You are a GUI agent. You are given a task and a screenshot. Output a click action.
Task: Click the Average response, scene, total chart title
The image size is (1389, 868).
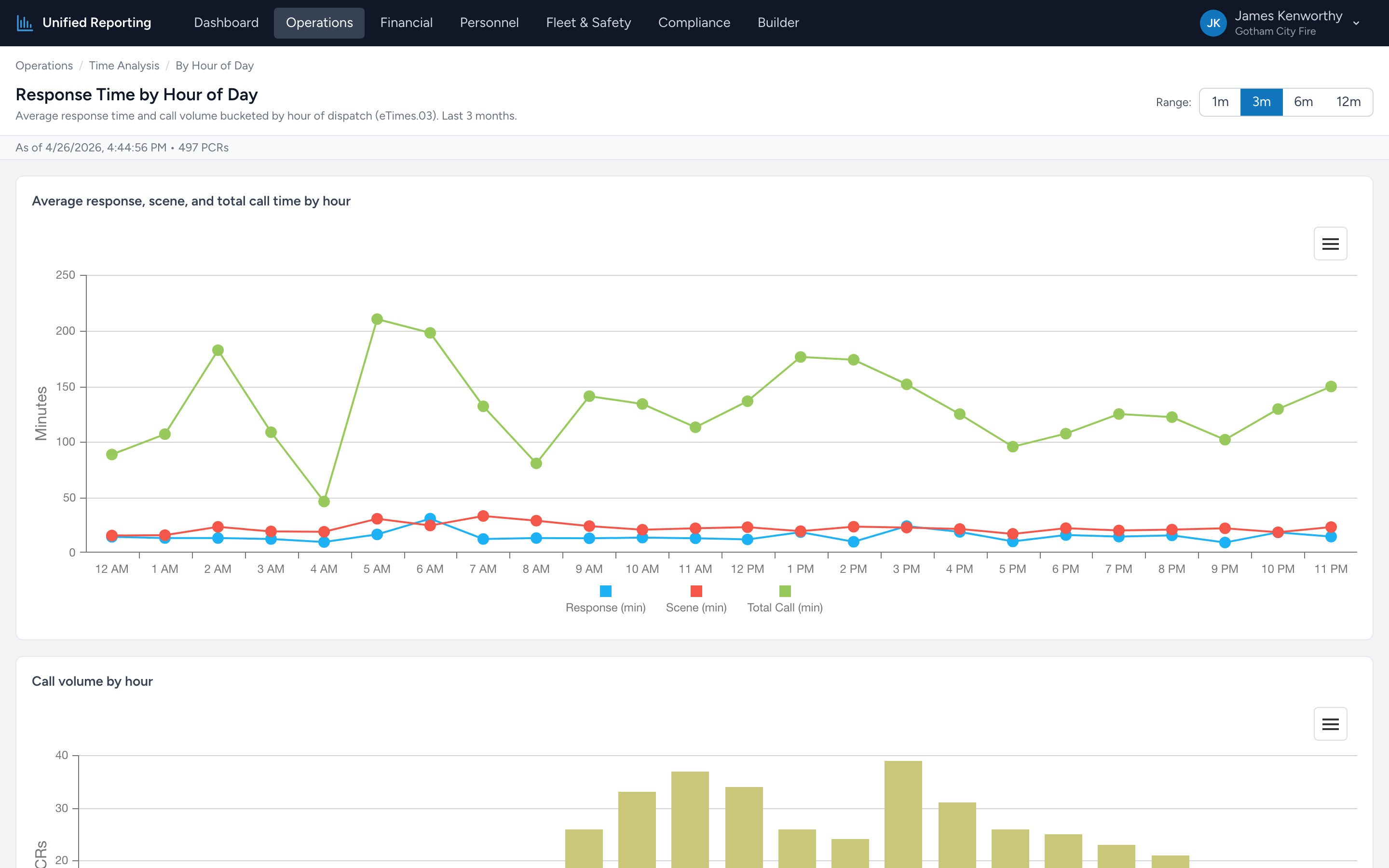tap(191, 202)
